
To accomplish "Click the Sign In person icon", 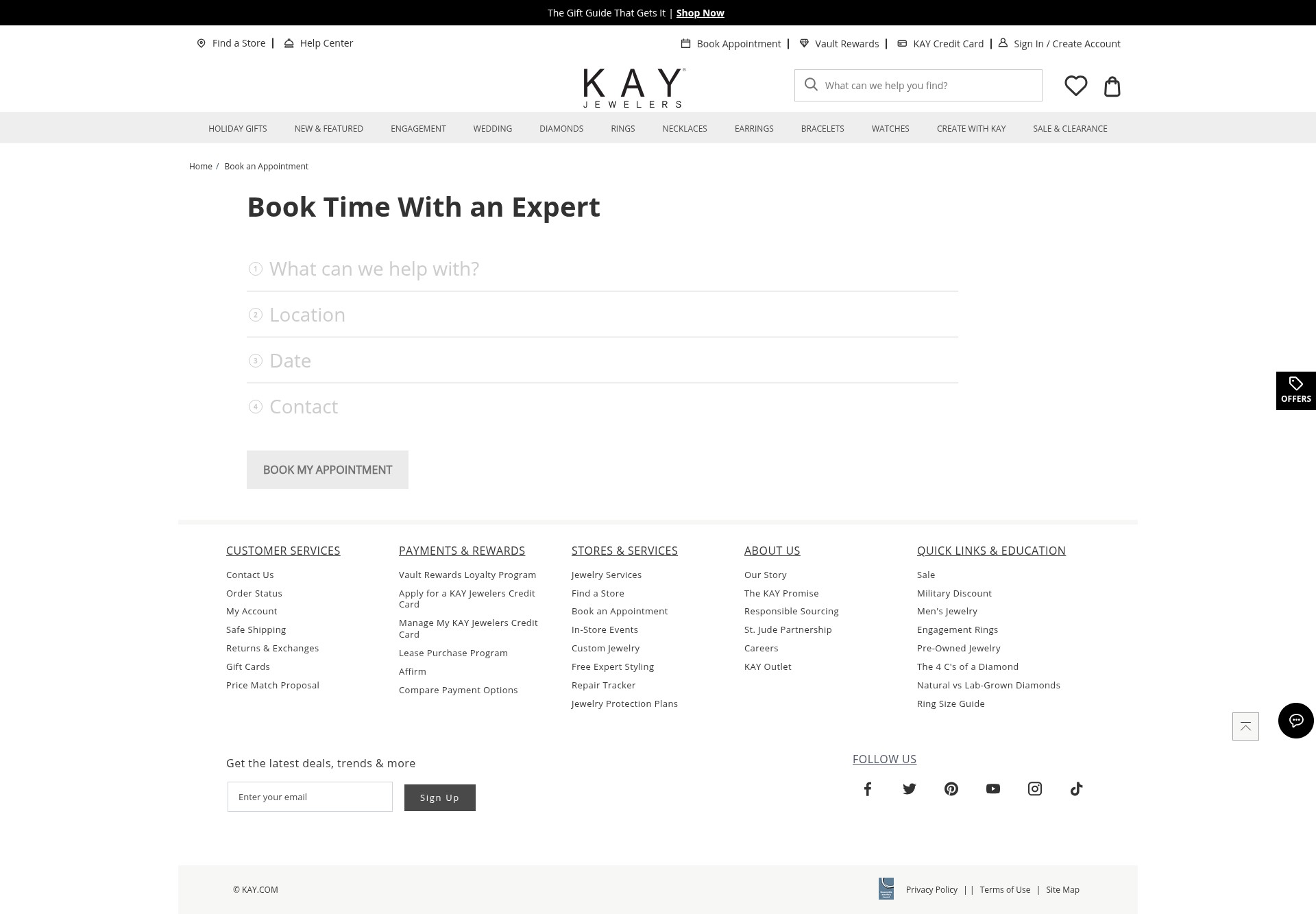I will 1003,43.
